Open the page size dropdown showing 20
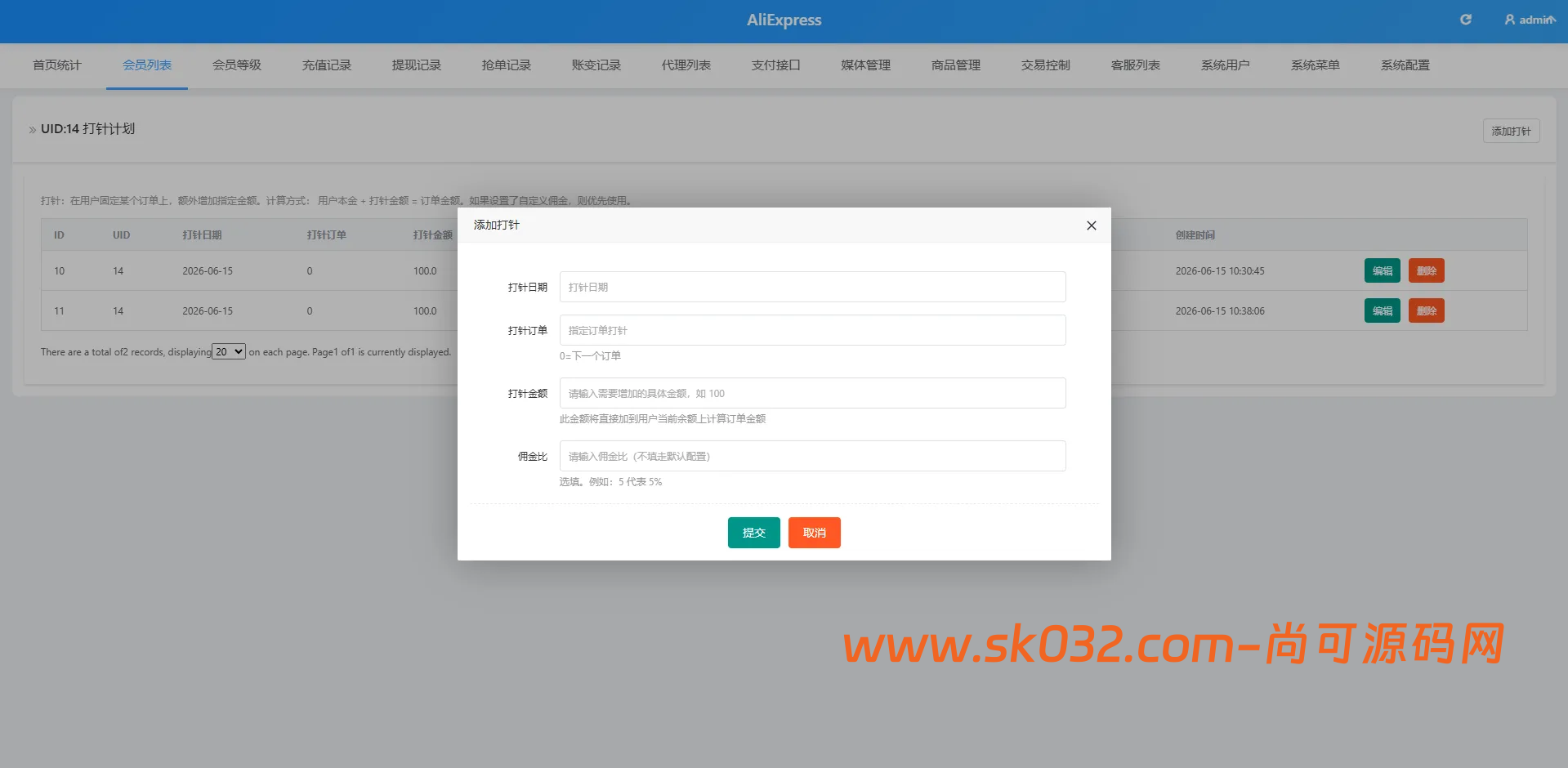Viewport: 1568px width, 768px height. (x=229, y=351)
